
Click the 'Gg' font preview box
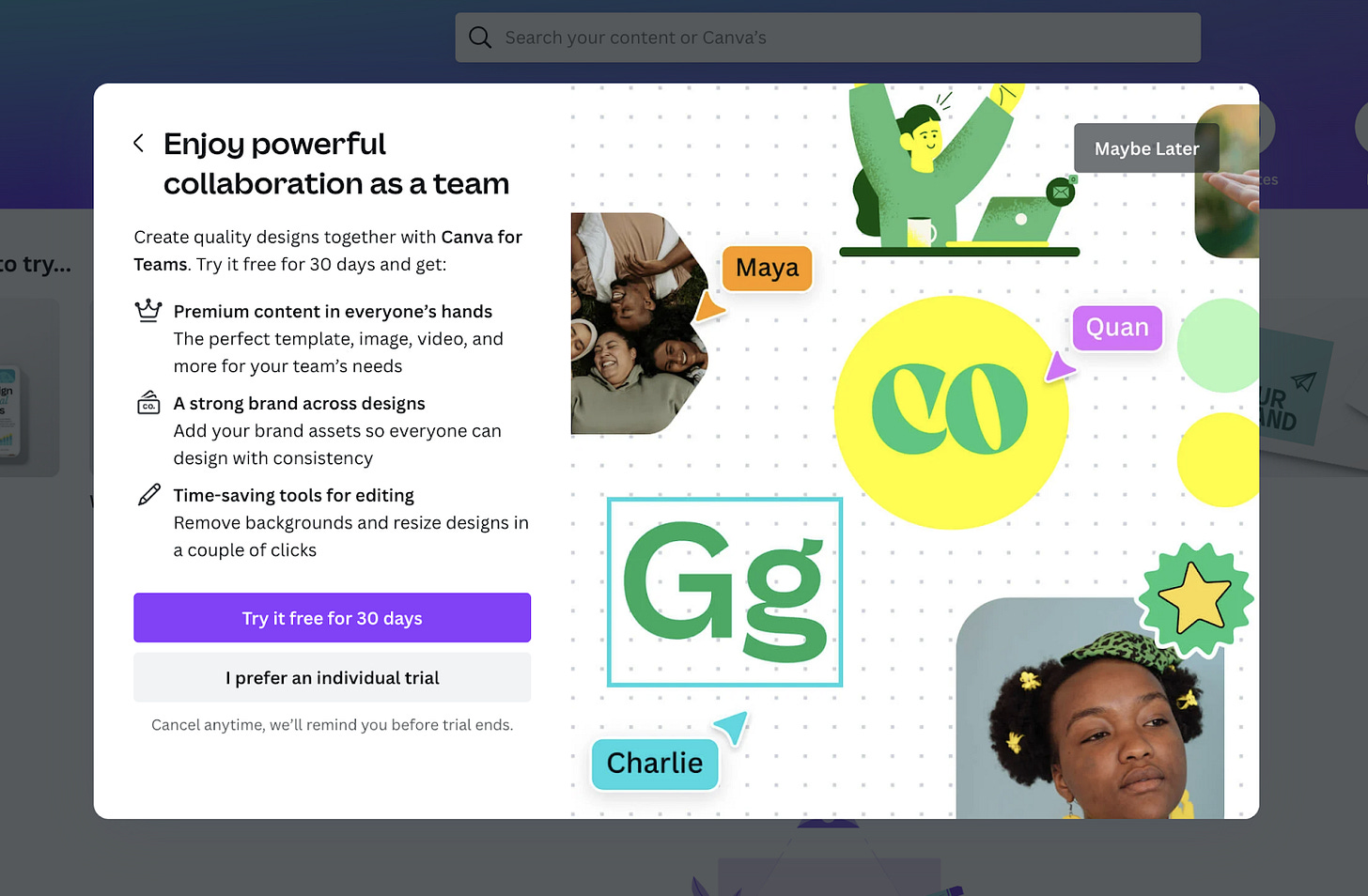pos(724,592)
